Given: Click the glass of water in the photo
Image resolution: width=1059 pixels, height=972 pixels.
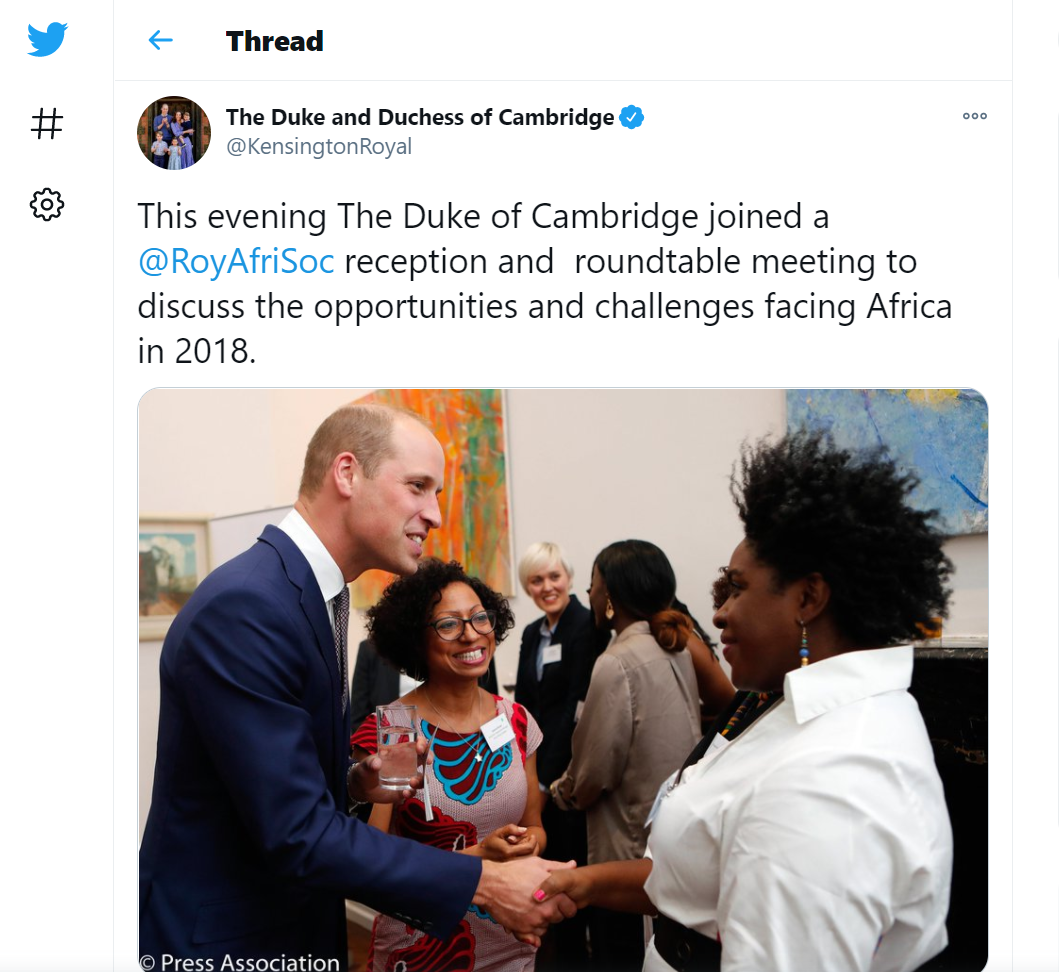Looking at the screenshot, I should point(397,746).
